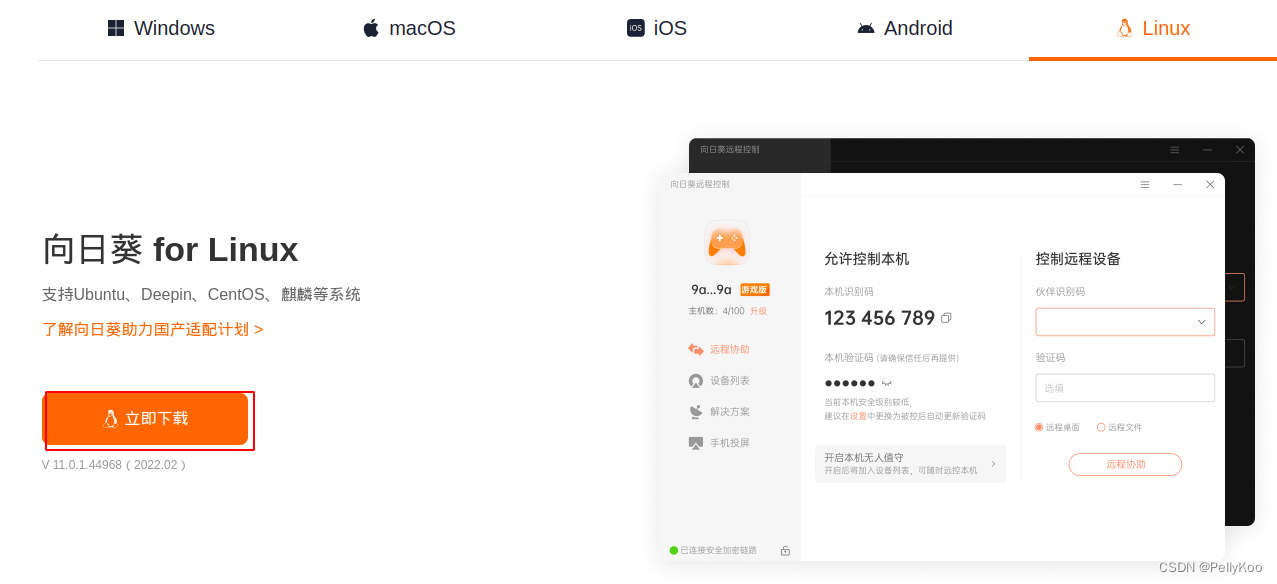Image resolution: width=1277 pixels, height=584 pixels.
Task: Click the lock icon in status bar
Action: [785, 551]
